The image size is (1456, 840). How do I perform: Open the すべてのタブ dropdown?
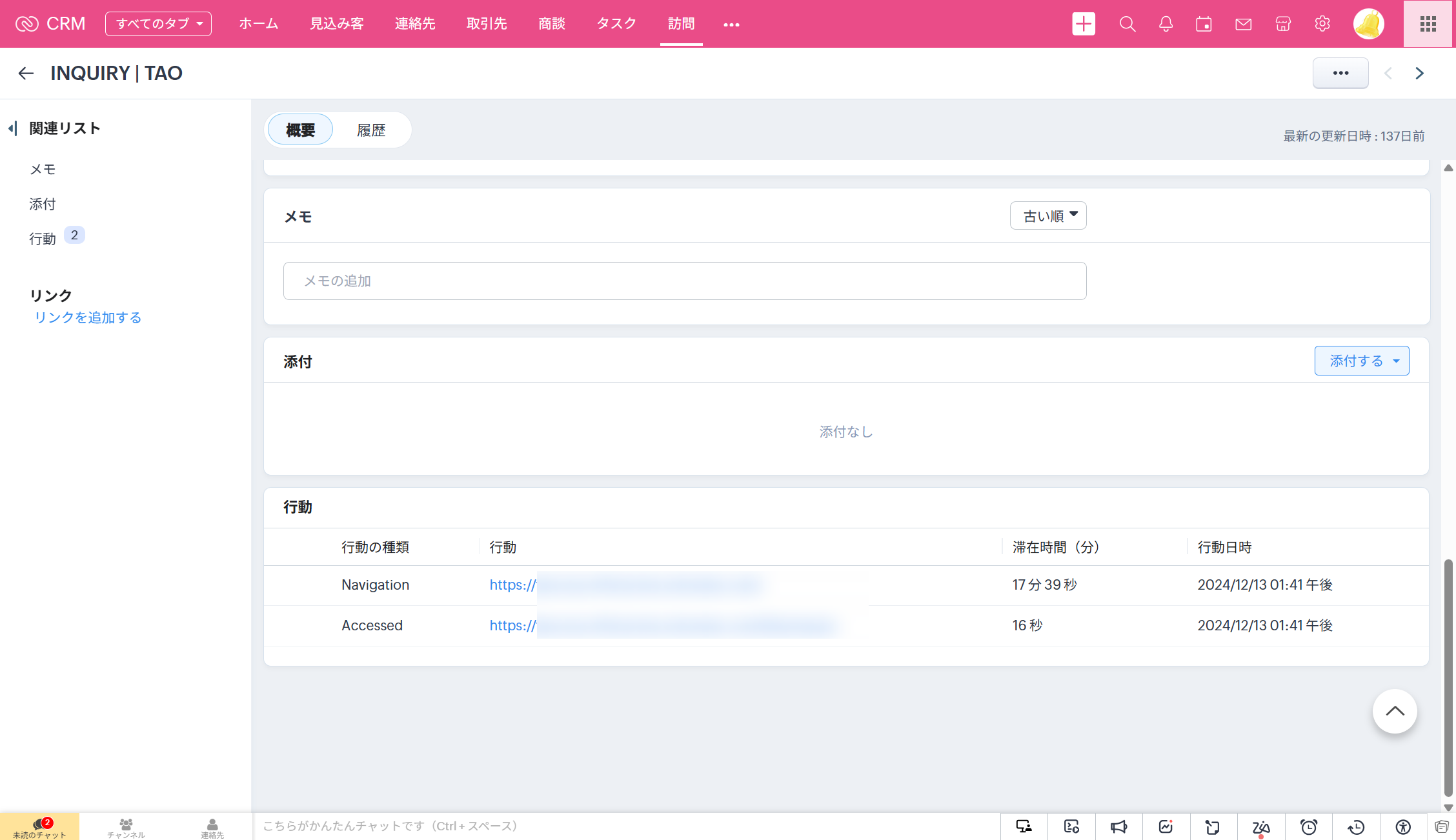click(x=158, y=24)
